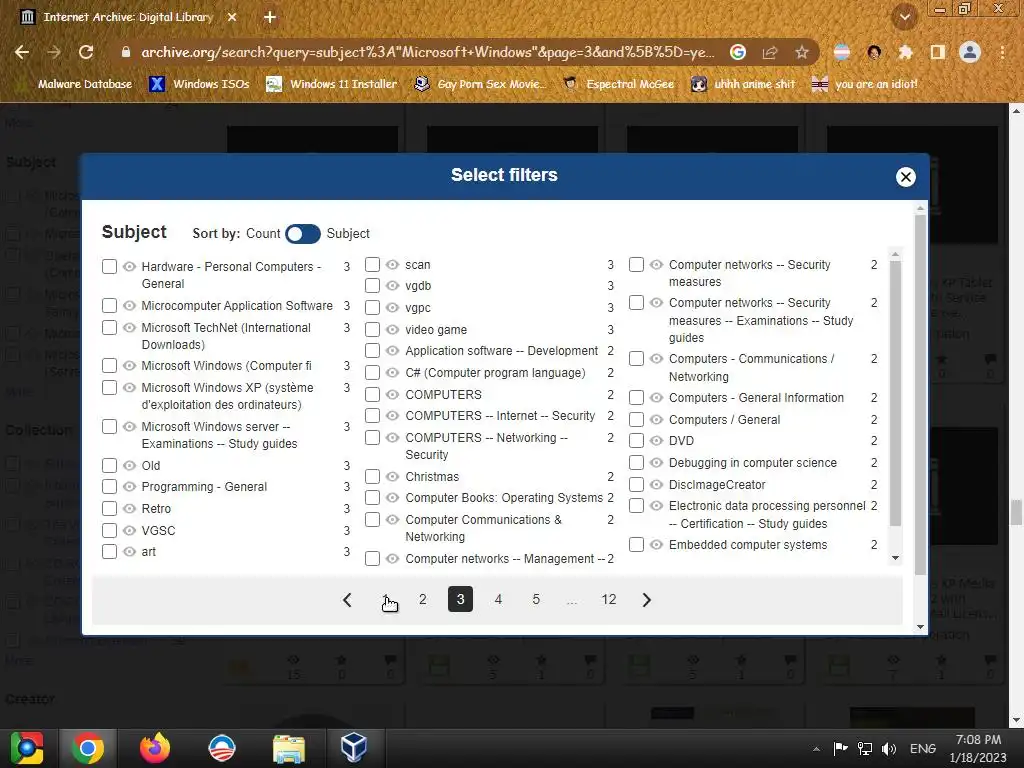This screenshot has width=1024, height=768.
Task: Close the Select filters dialog
Action: 905,177
